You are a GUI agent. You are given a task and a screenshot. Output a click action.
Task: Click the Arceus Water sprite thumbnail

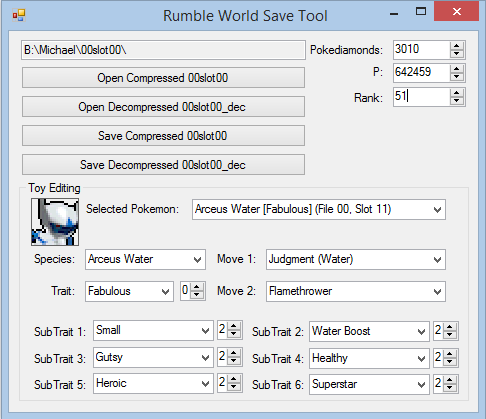click(55, 222)
